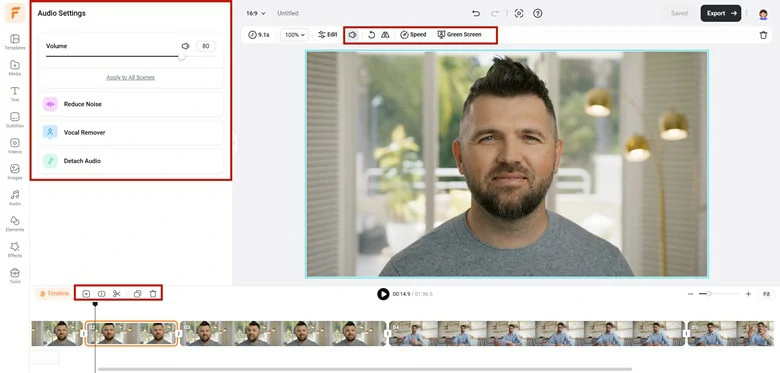The height and width of the screenshot is (373, 780).
Task: Open the Tools sidebar panel
Action: coord(15,276)
